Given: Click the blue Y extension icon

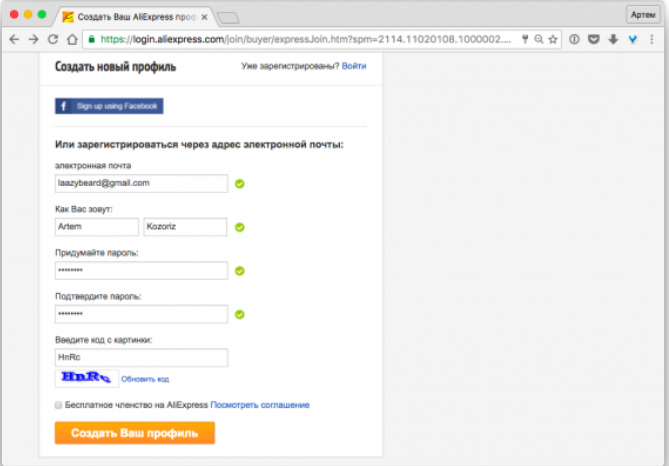Looking at the screenshot, I should (633, 39).
